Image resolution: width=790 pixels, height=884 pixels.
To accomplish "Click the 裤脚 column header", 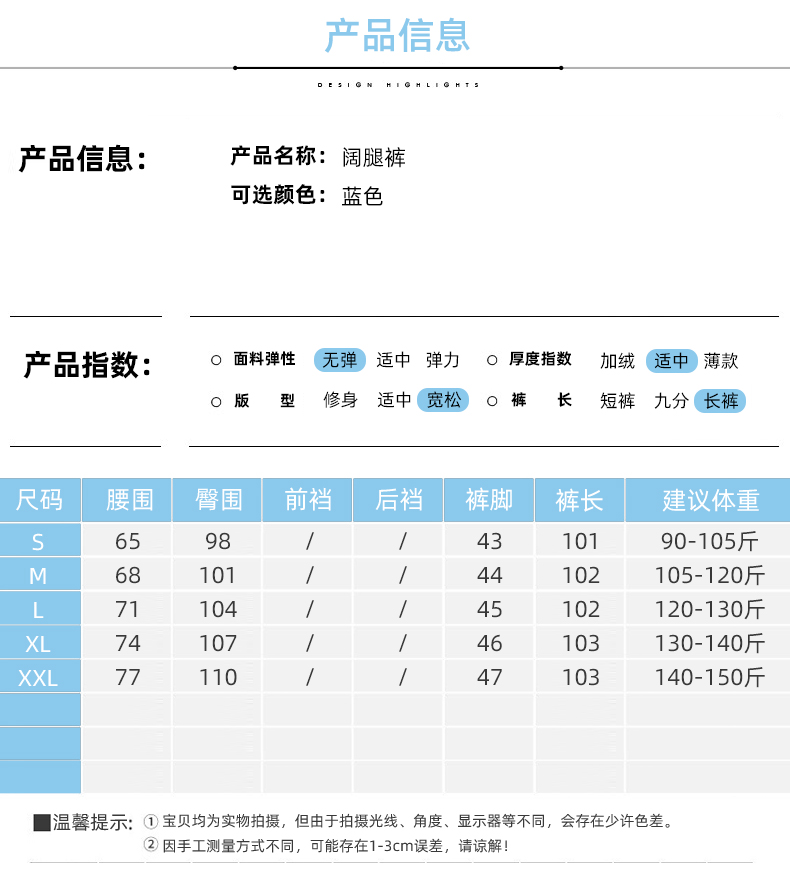I will pos(489,500).
